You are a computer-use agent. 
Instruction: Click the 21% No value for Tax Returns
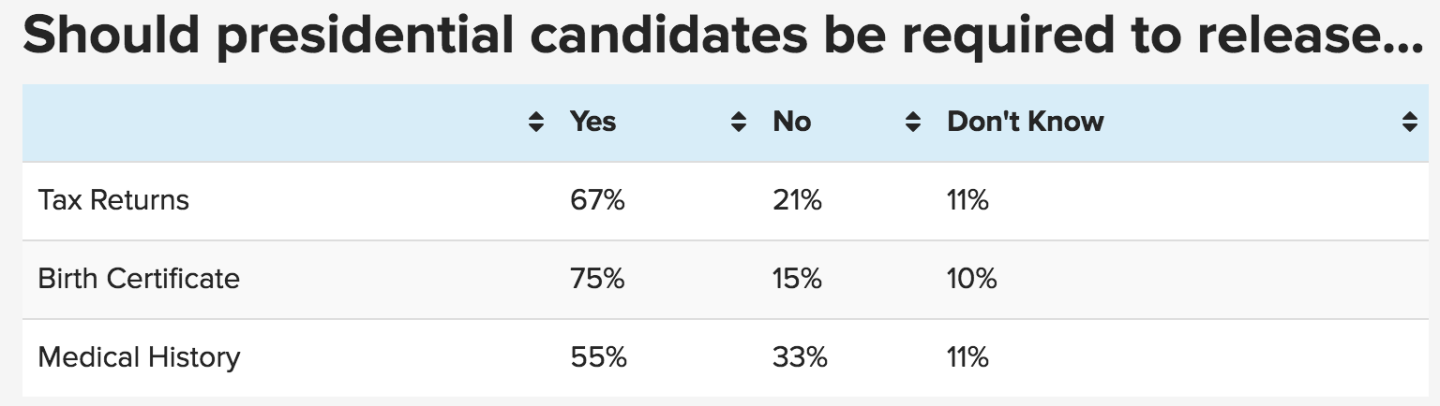tap(797, 200)
